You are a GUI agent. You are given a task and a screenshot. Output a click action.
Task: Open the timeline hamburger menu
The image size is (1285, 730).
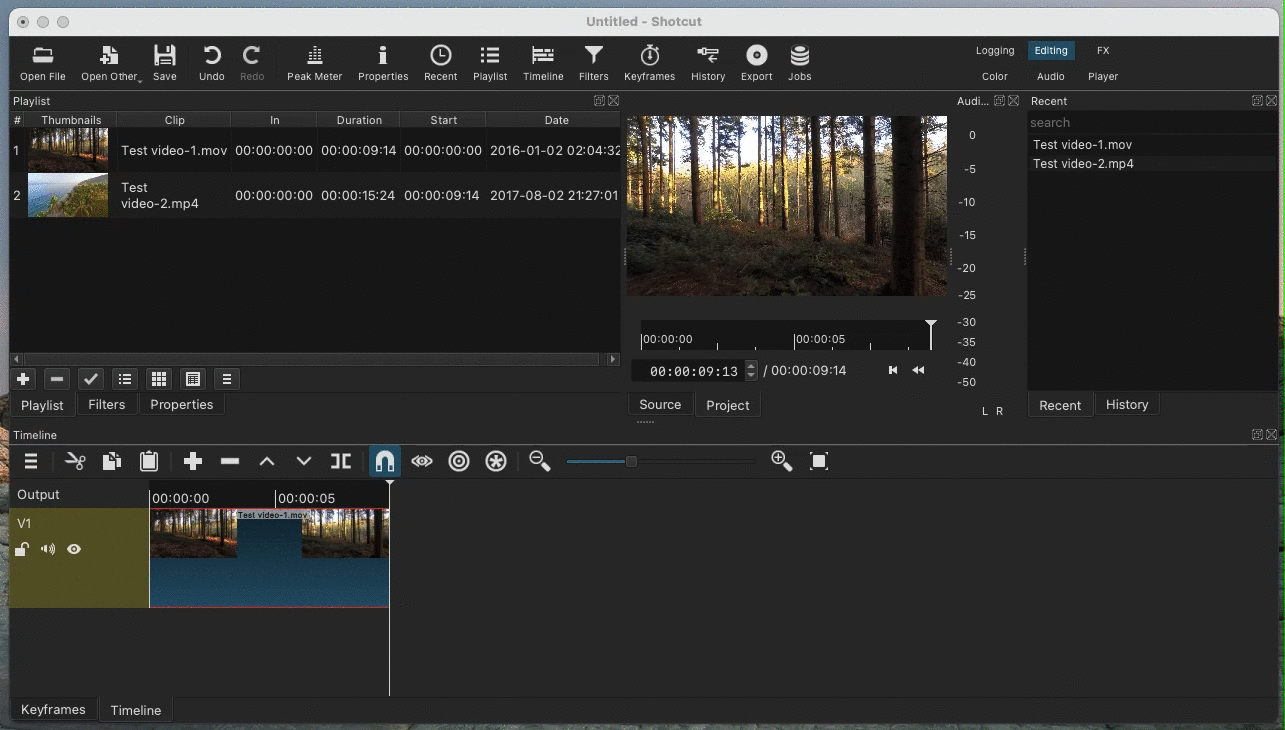(x=31, y=461)
